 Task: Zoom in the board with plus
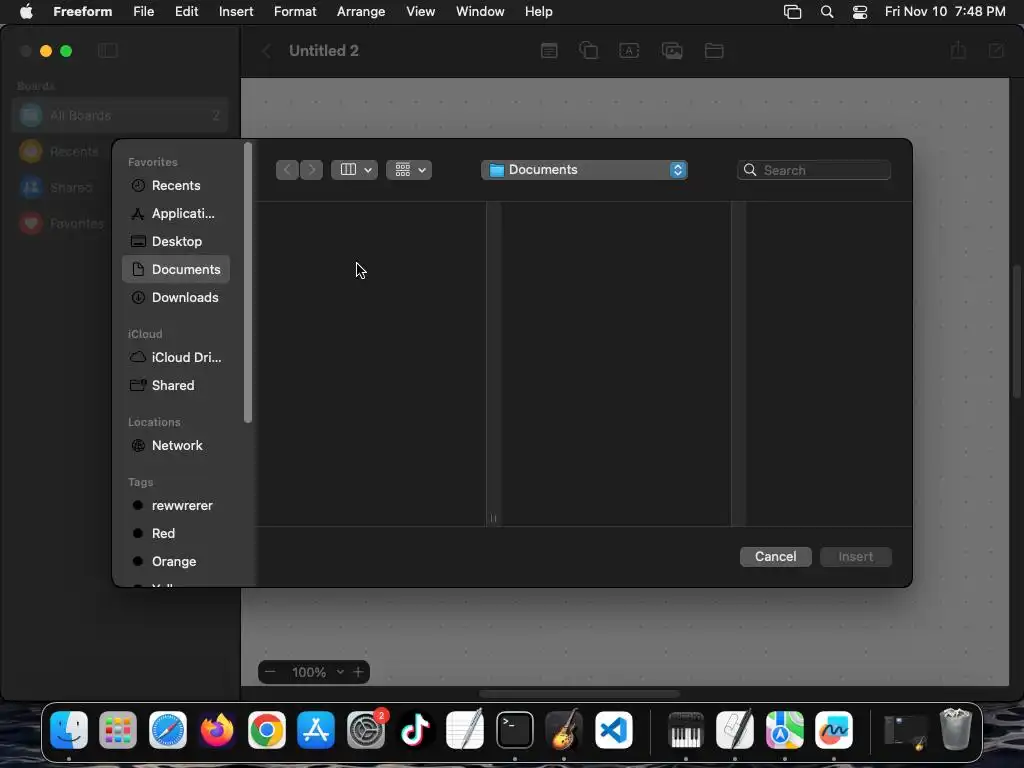(x=358, y=672)
